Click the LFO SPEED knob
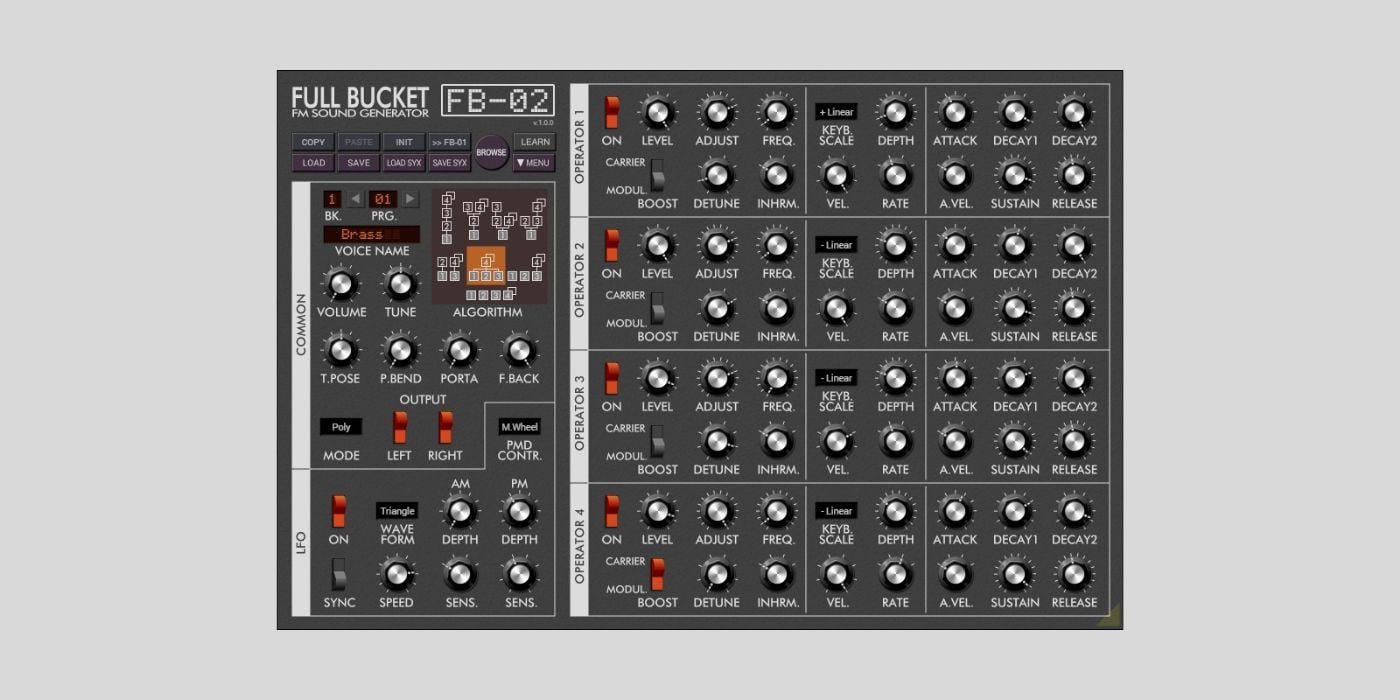The height and width of the screenshot is (700, 1400). point(396,575)
